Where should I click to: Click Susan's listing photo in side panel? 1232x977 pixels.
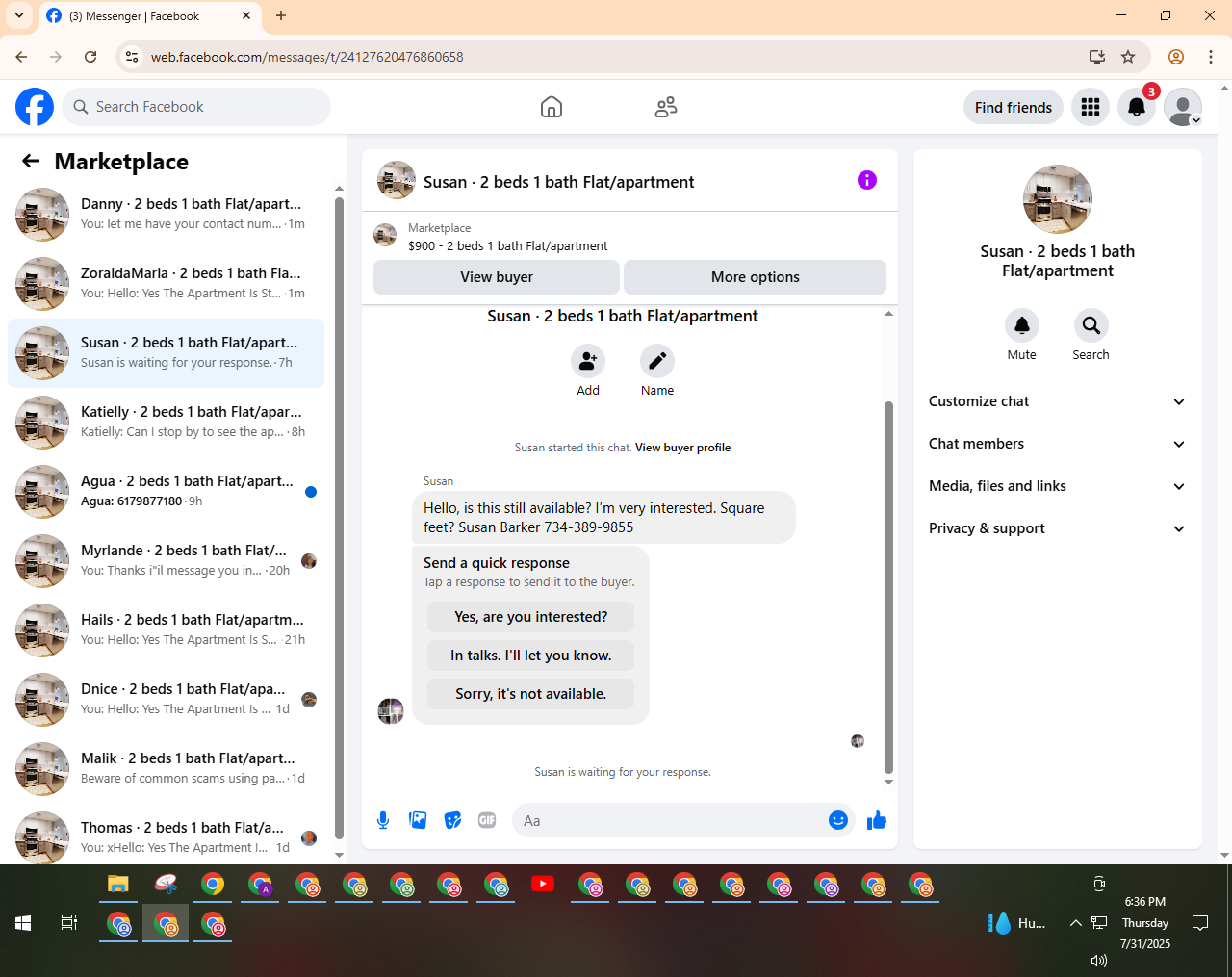coord(1058,199)
